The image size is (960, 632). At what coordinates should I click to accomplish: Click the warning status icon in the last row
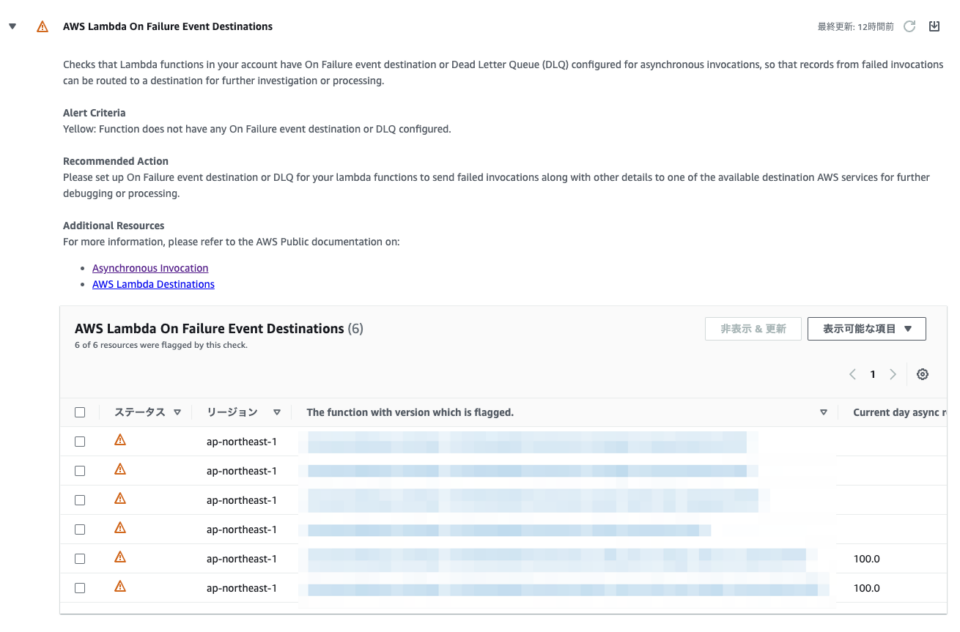pos(120,587)
